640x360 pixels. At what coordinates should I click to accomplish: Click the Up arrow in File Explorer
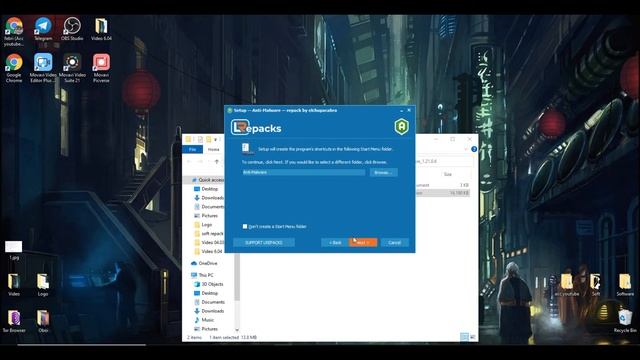[x=217, y=162]
